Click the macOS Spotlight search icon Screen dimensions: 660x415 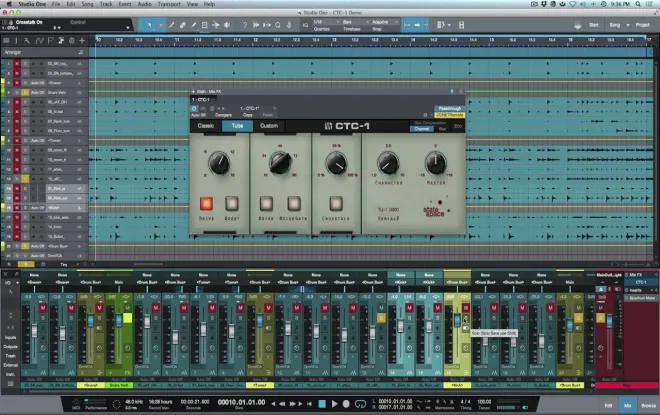(x=638, y=4)
